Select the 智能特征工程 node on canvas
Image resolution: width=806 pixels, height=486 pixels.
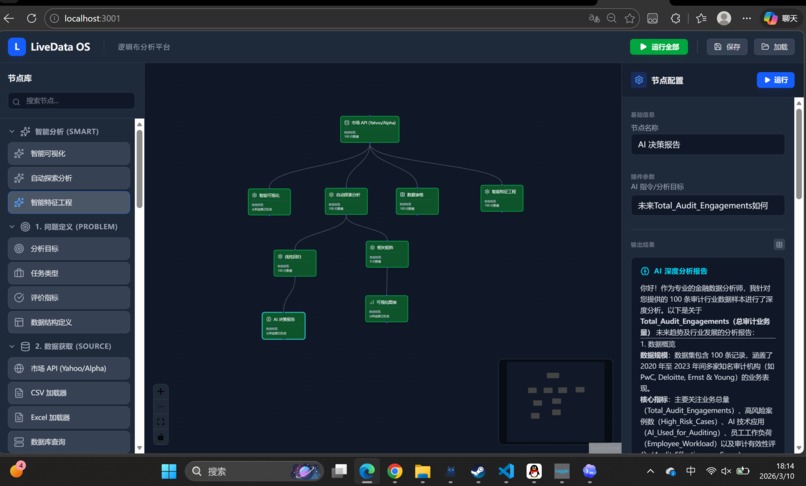coord(502,198)
